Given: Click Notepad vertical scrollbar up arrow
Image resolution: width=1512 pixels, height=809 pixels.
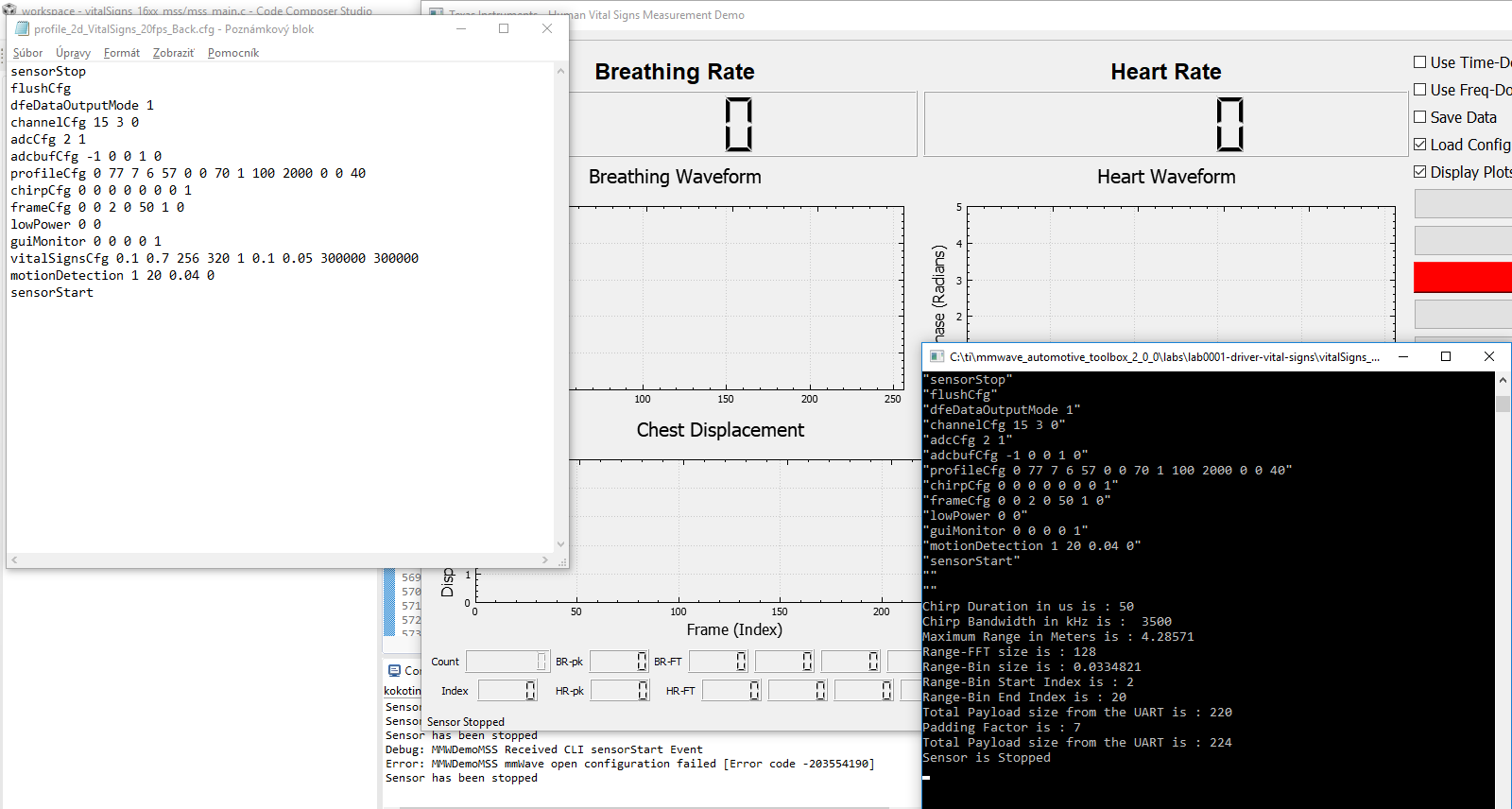Looking at the screenshot, I should (560, 71).
